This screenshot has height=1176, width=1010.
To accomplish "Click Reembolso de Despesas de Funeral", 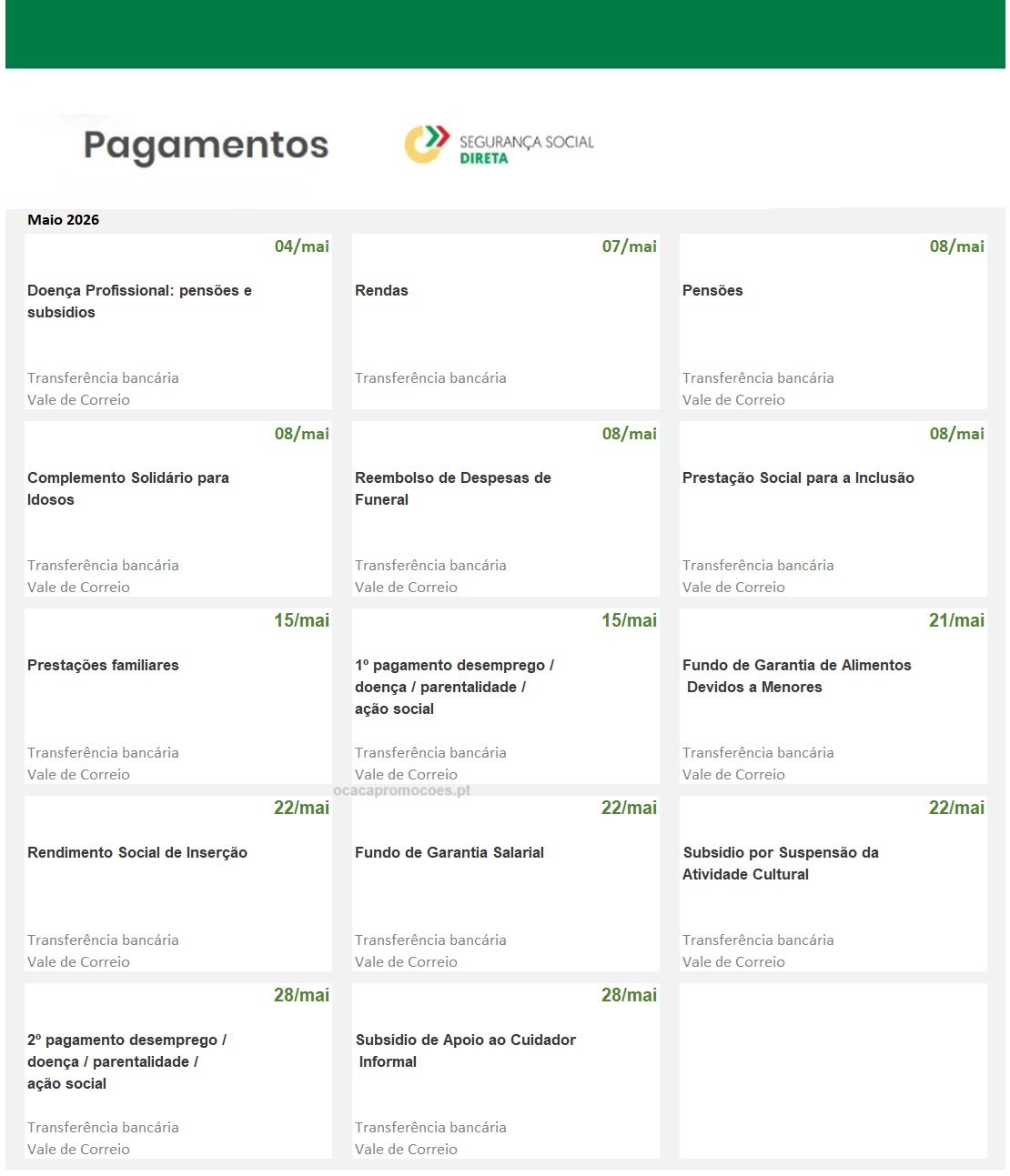I will click(453, 488).
